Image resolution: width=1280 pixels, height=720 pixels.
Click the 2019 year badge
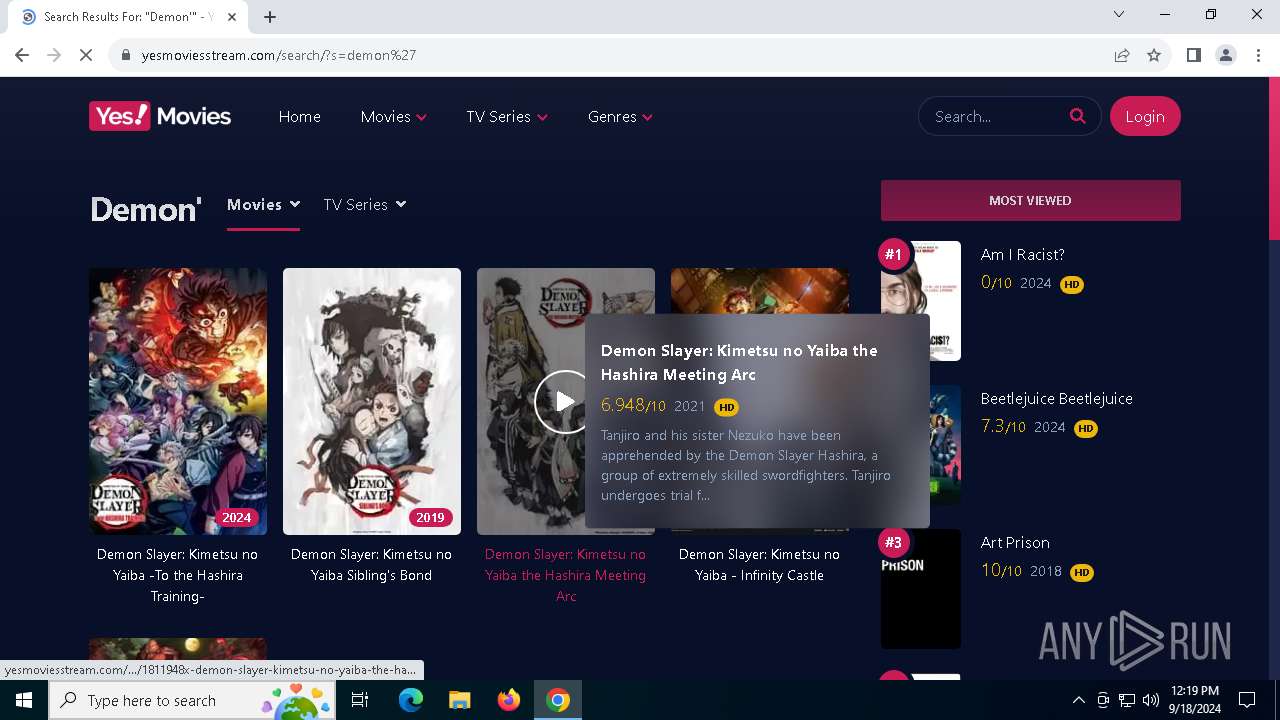point(431,517)
